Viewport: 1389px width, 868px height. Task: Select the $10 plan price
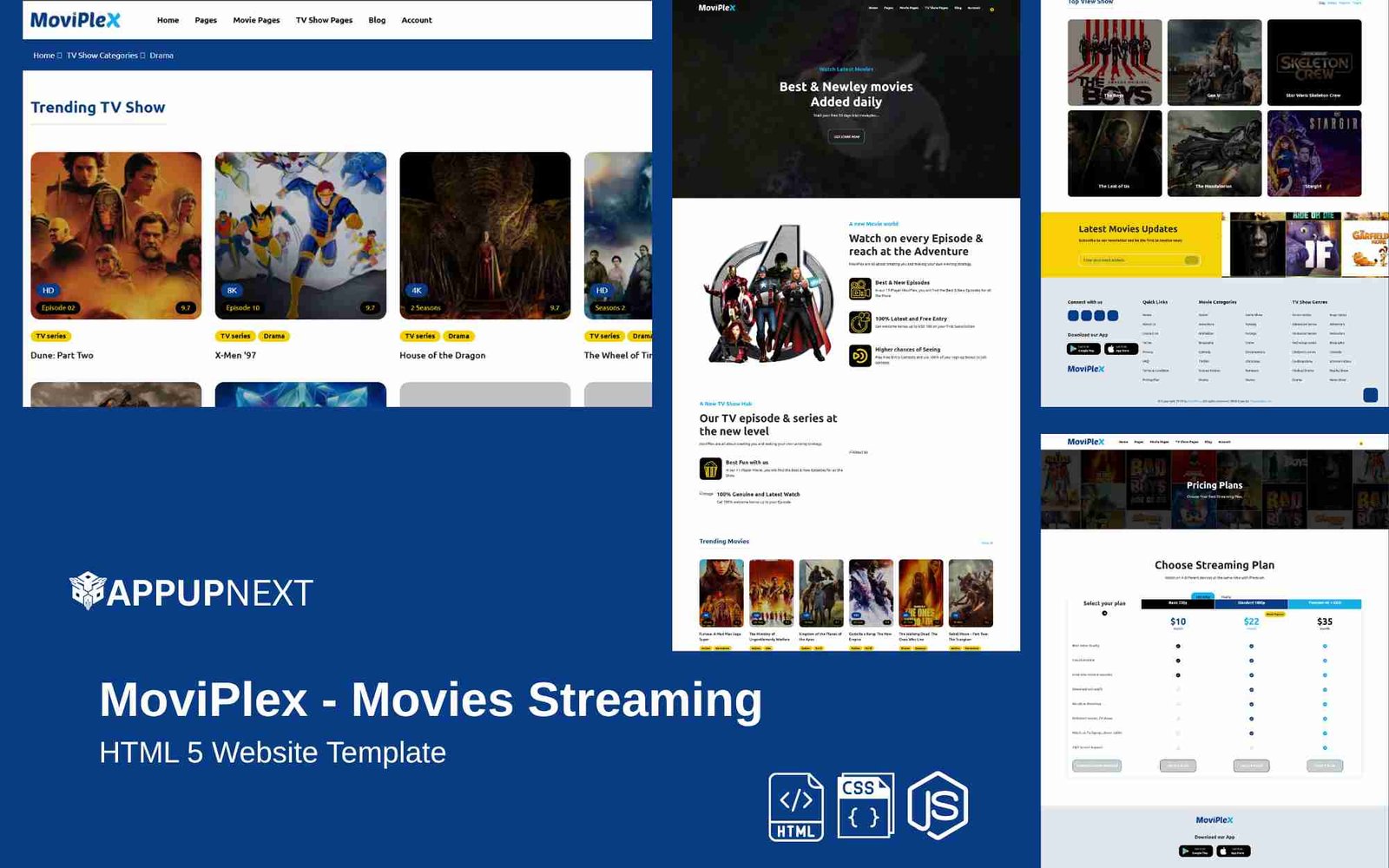pyautogui.click(x=1178, y=621)
